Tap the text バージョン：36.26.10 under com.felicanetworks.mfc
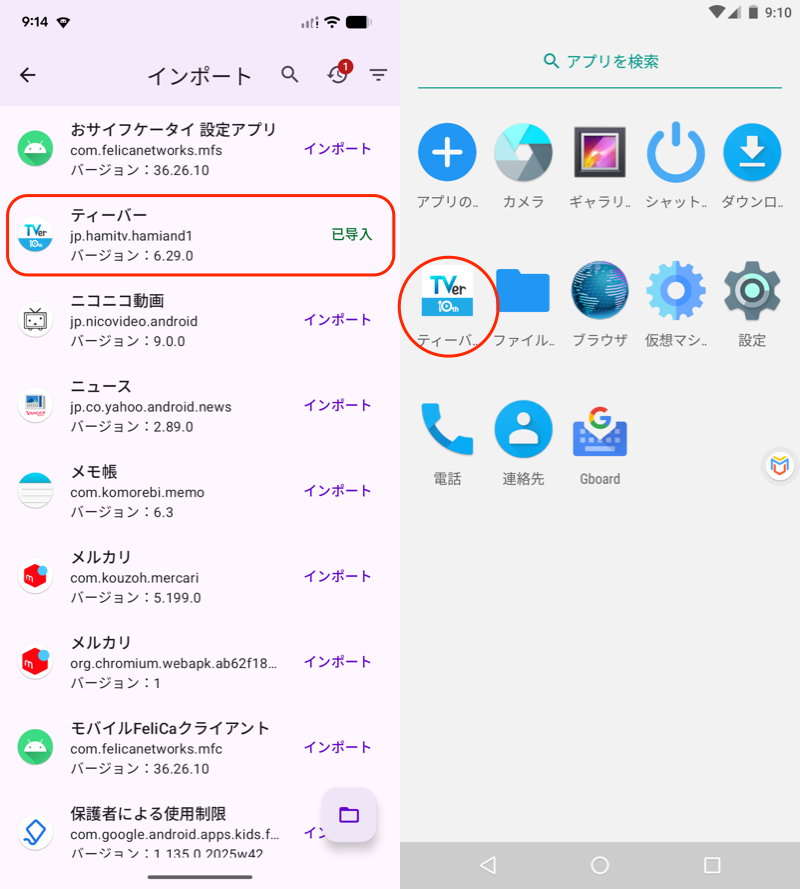800x889 pixels. pyautogui.click(x=139, y=769)
